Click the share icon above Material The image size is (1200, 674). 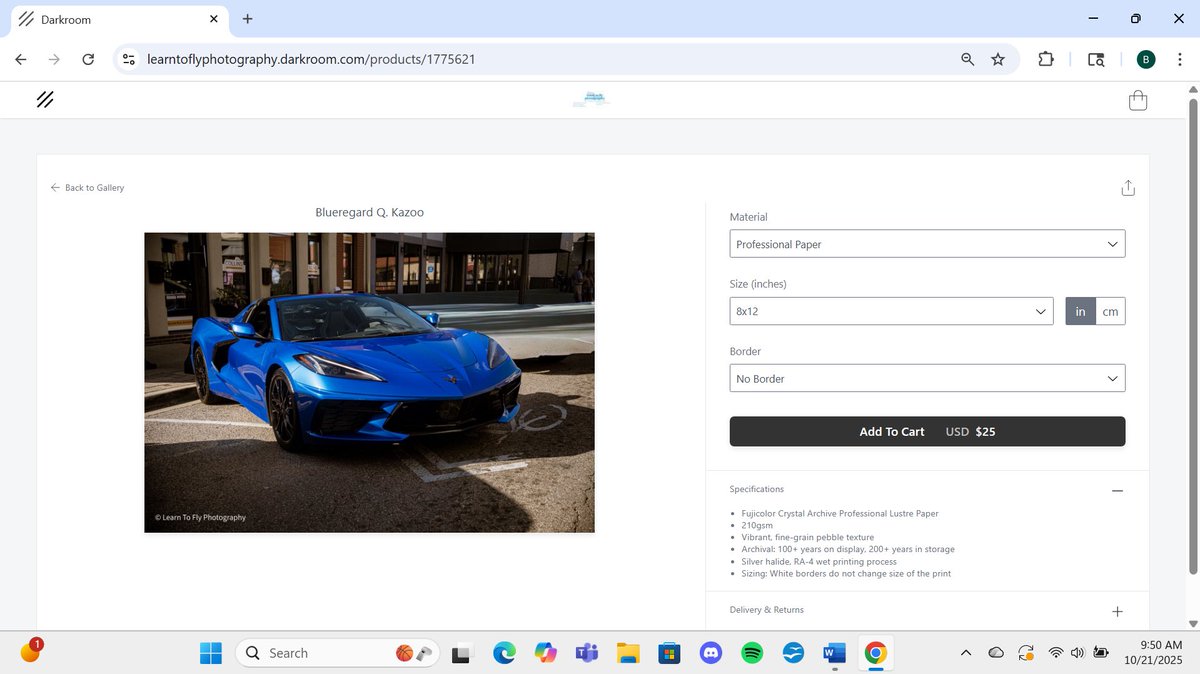coord(1128,188)
